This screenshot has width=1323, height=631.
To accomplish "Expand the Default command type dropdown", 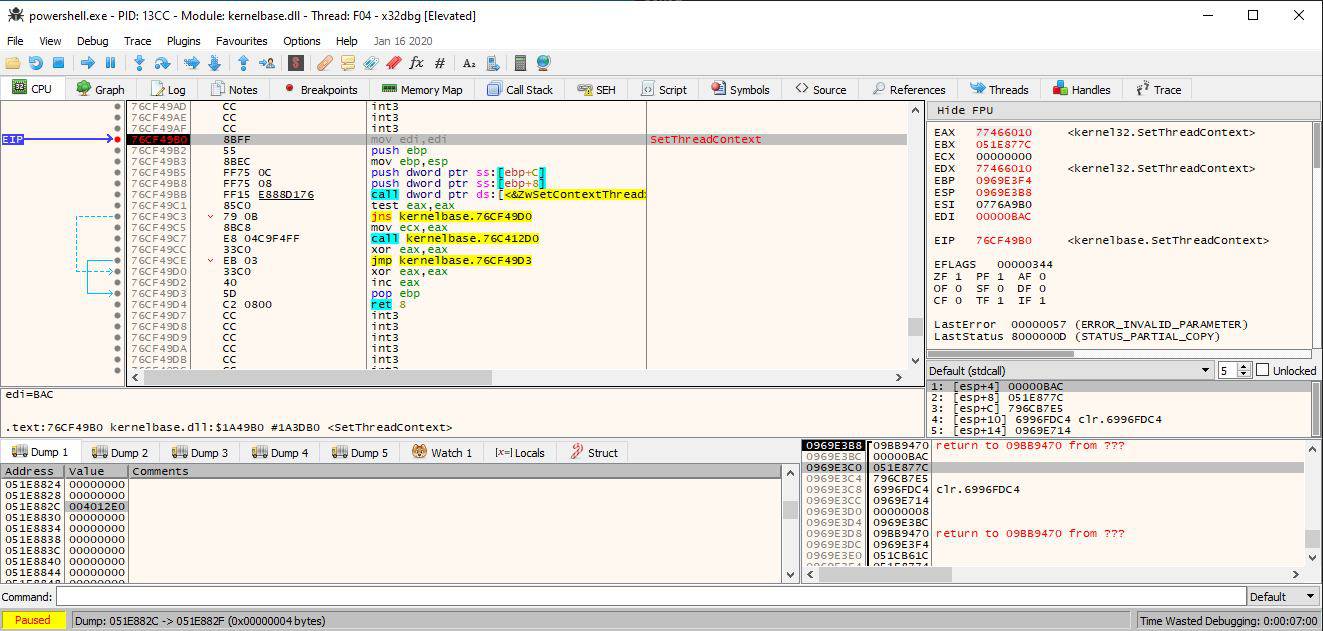I will click(1281, 597).
